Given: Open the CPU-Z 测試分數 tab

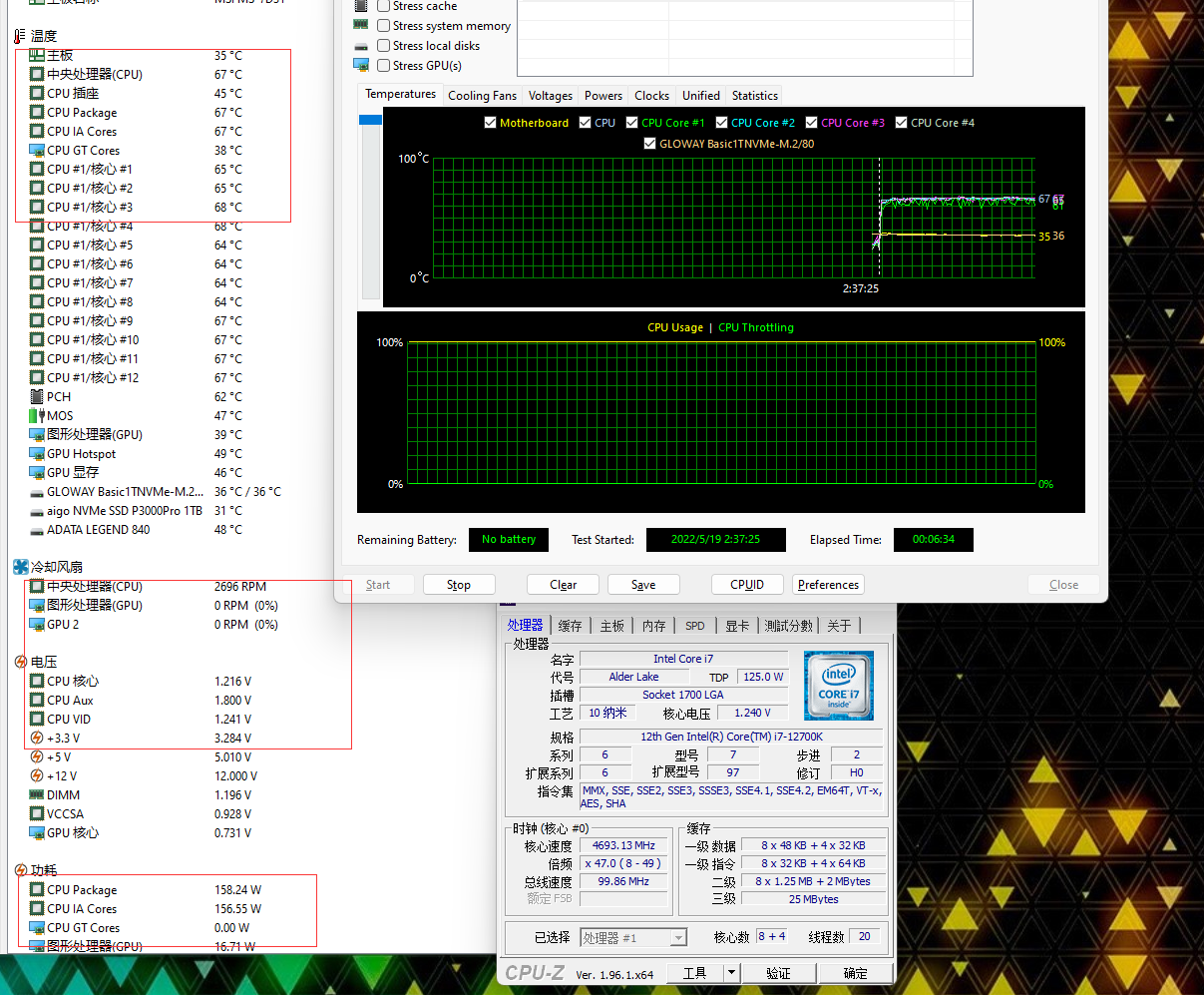Looking at the screenshot, I should click(789, 626).
